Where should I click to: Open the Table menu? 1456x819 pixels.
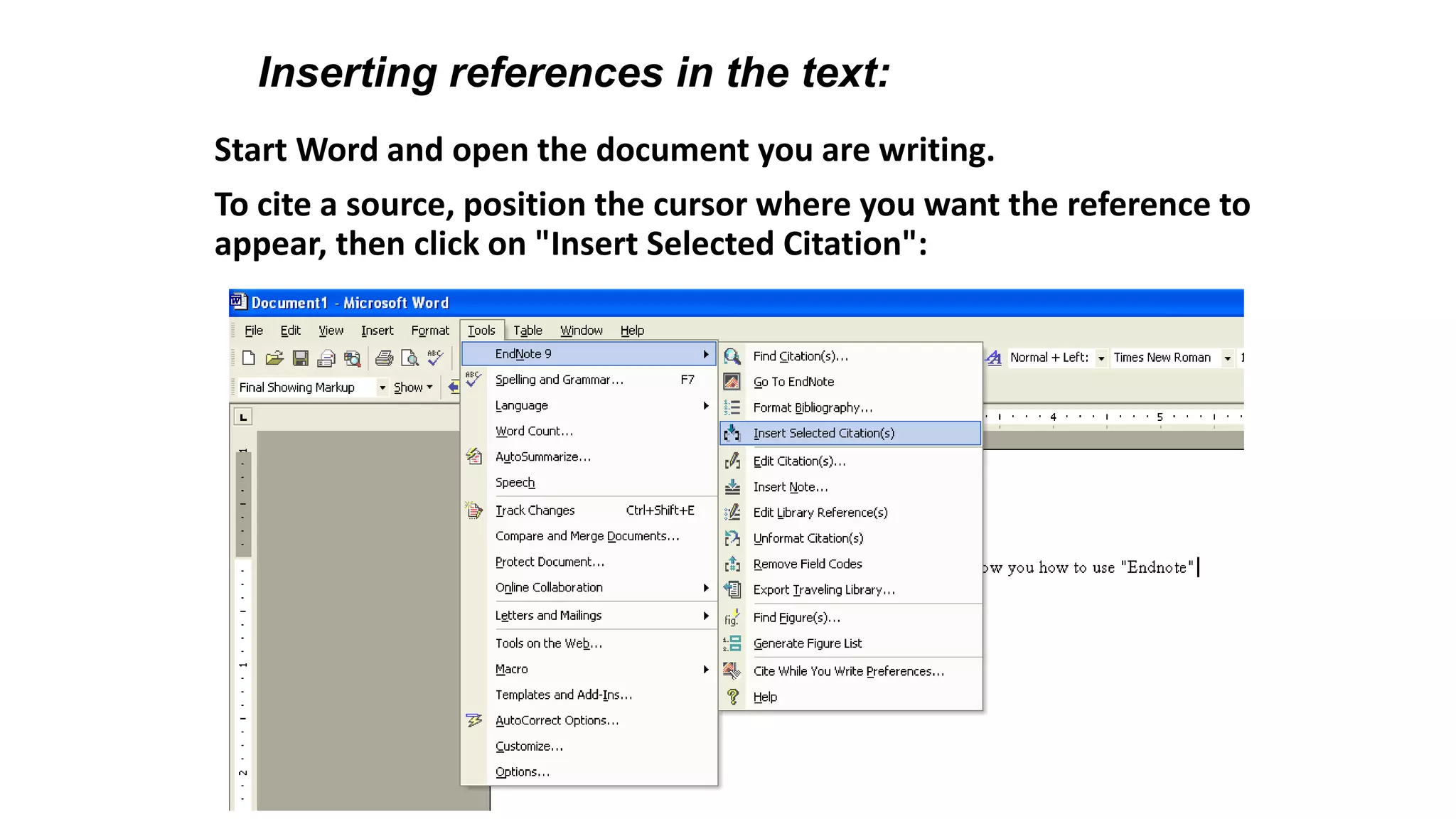pyautogui.click(x=528, y=331)
